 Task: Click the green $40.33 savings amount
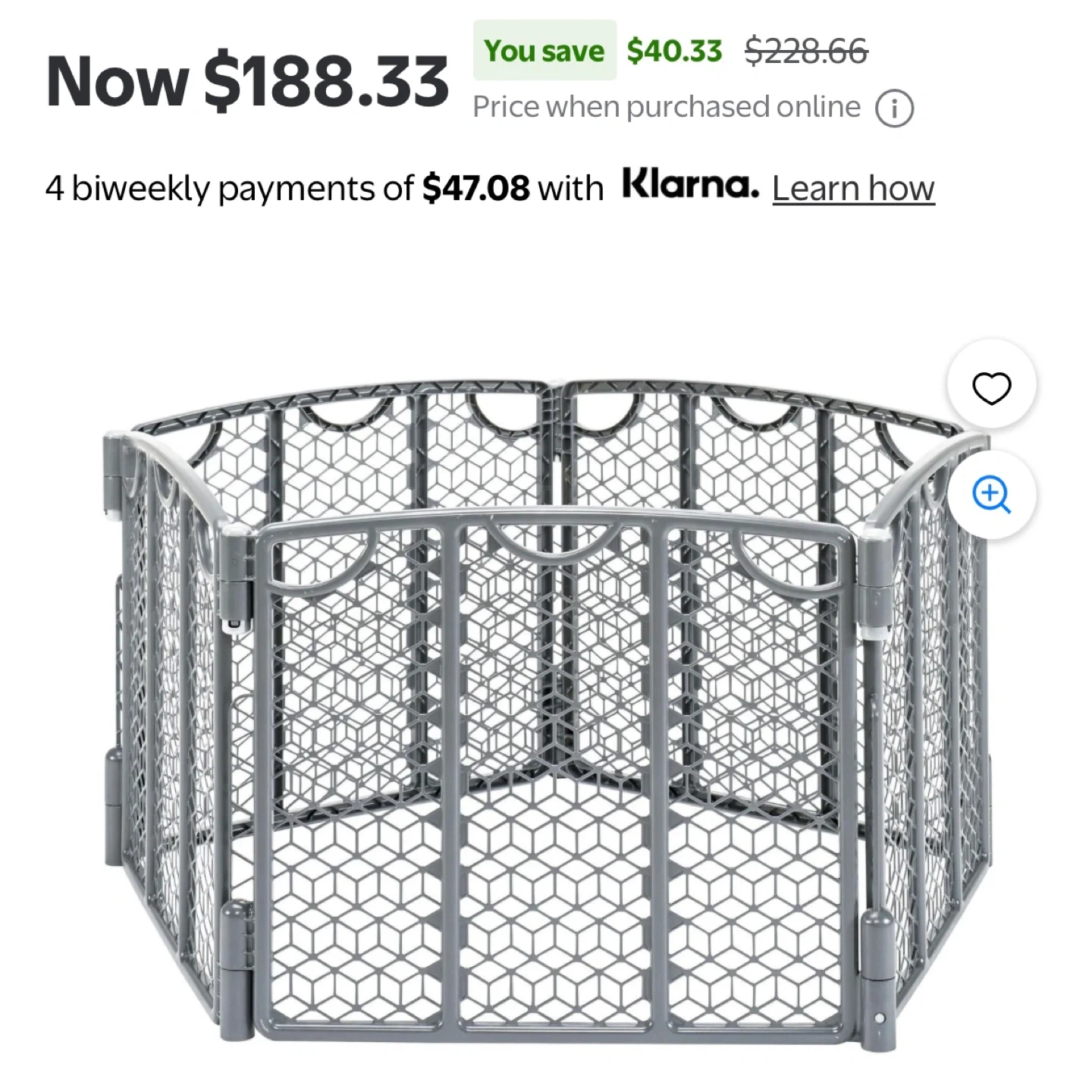[x=674, y=51]
